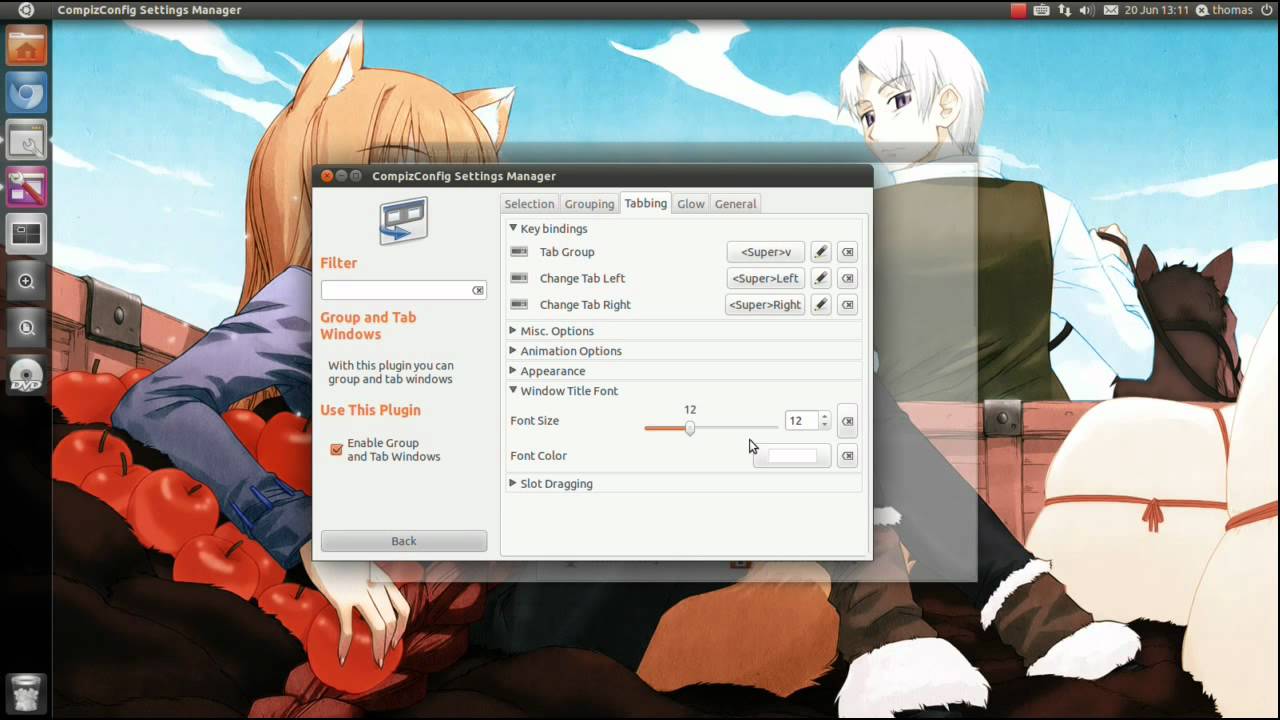Screen dimensions: 1280x720
Task: Open the pink CompizConfig launcher icon
Action: click(x=26, y=188)
